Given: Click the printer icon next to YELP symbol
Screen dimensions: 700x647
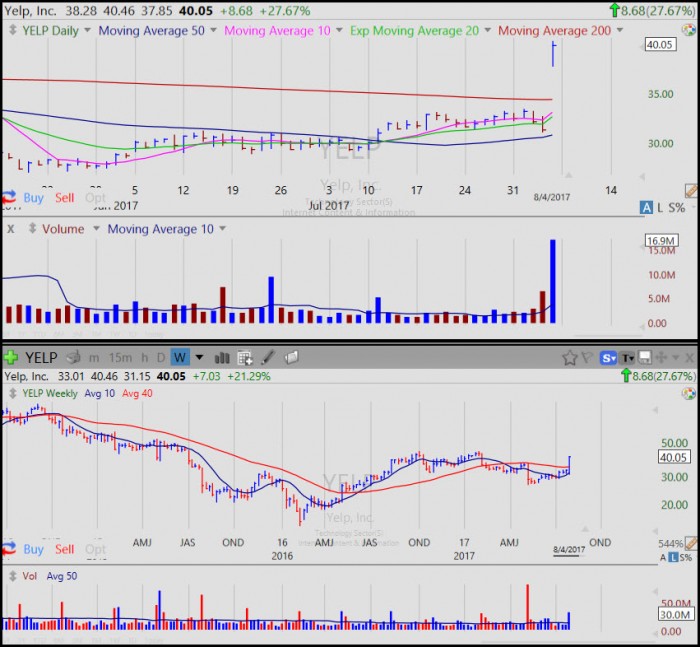Looking at the screenshot, I should click(73, 357).
